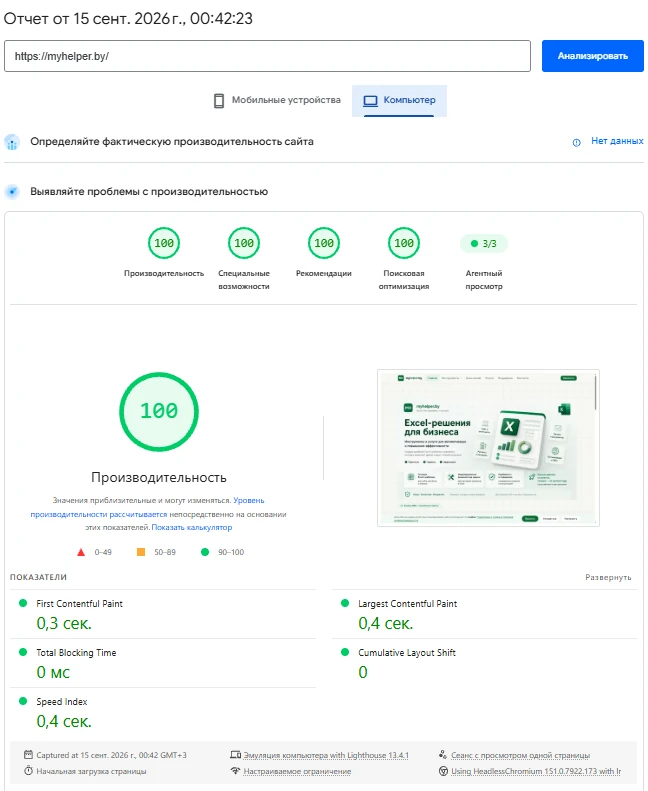Click the phone icon beside Мобильные устройства
This screenshot has height=791, width=648.
tap(219, 100)
